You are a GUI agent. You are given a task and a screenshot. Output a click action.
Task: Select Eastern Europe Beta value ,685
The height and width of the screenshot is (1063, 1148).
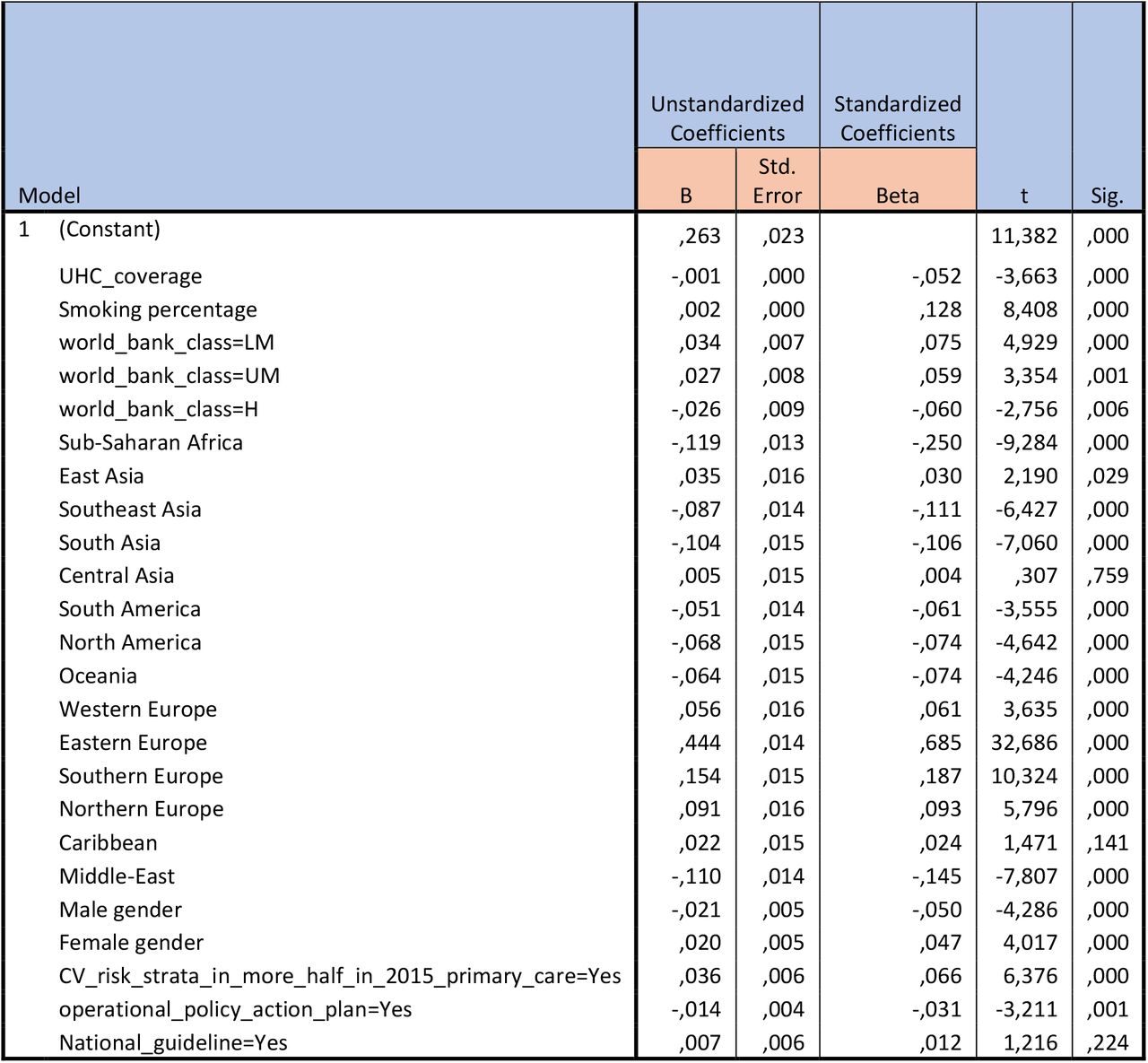tap(940, 743)
